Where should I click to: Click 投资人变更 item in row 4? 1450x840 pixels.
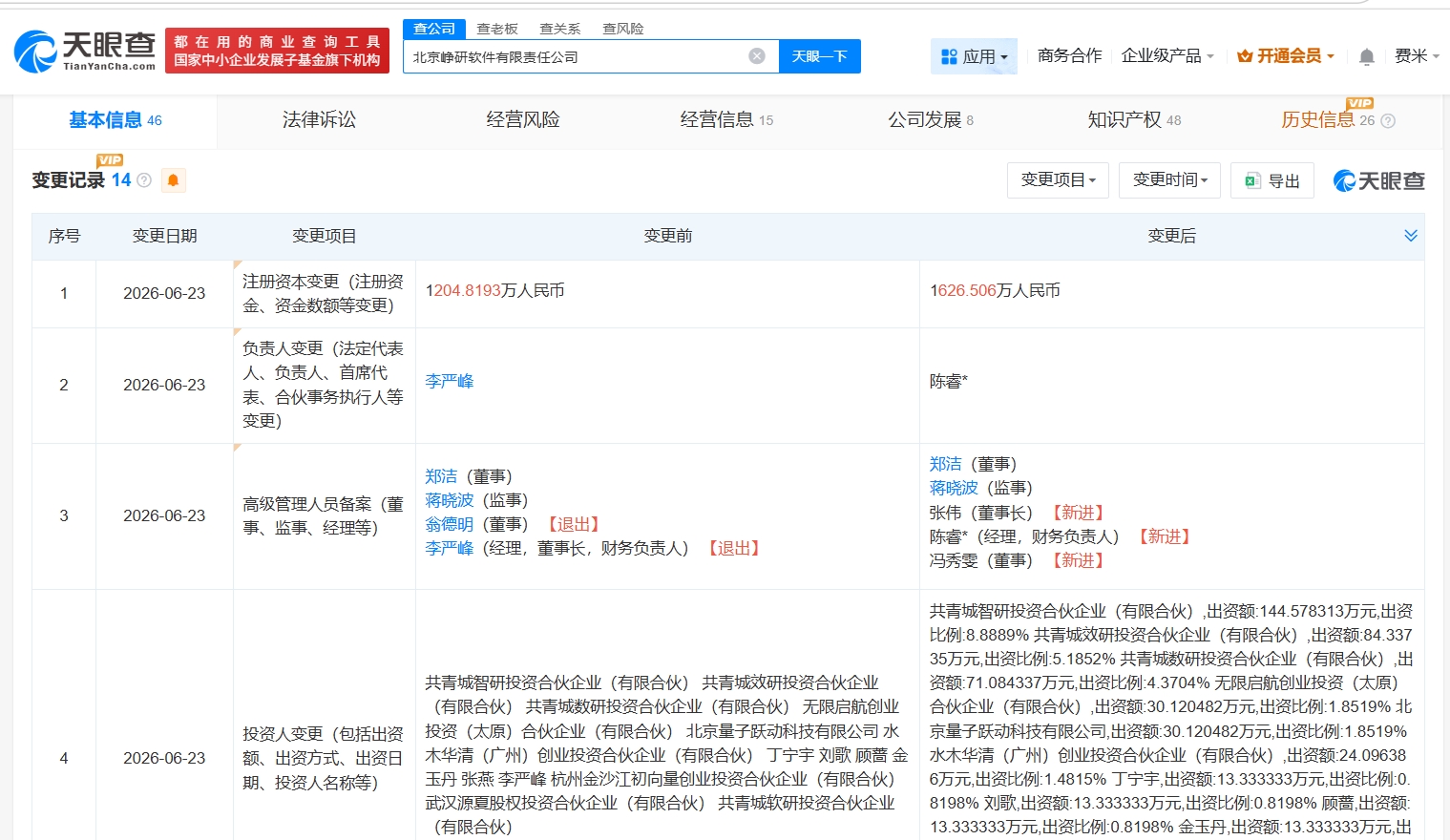coord(323,758)
